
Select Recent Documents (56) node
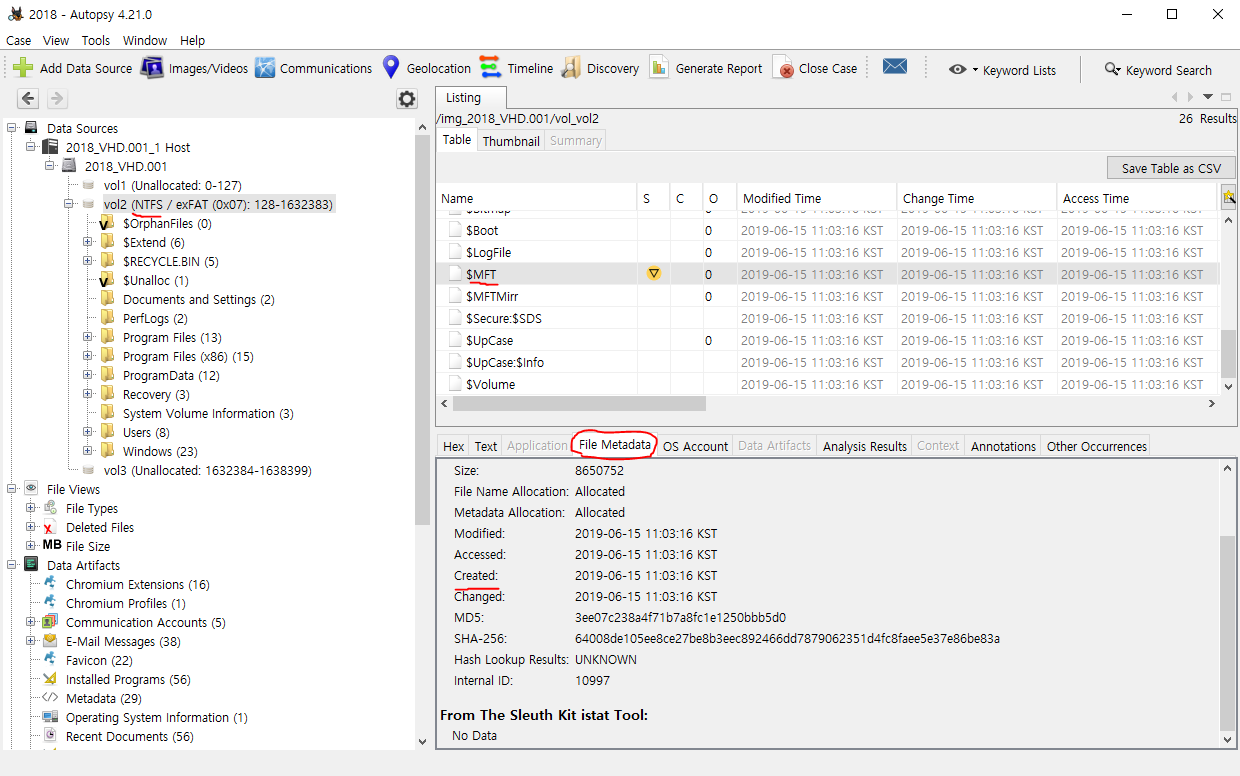pyautogui.click(x=130, y=736)
